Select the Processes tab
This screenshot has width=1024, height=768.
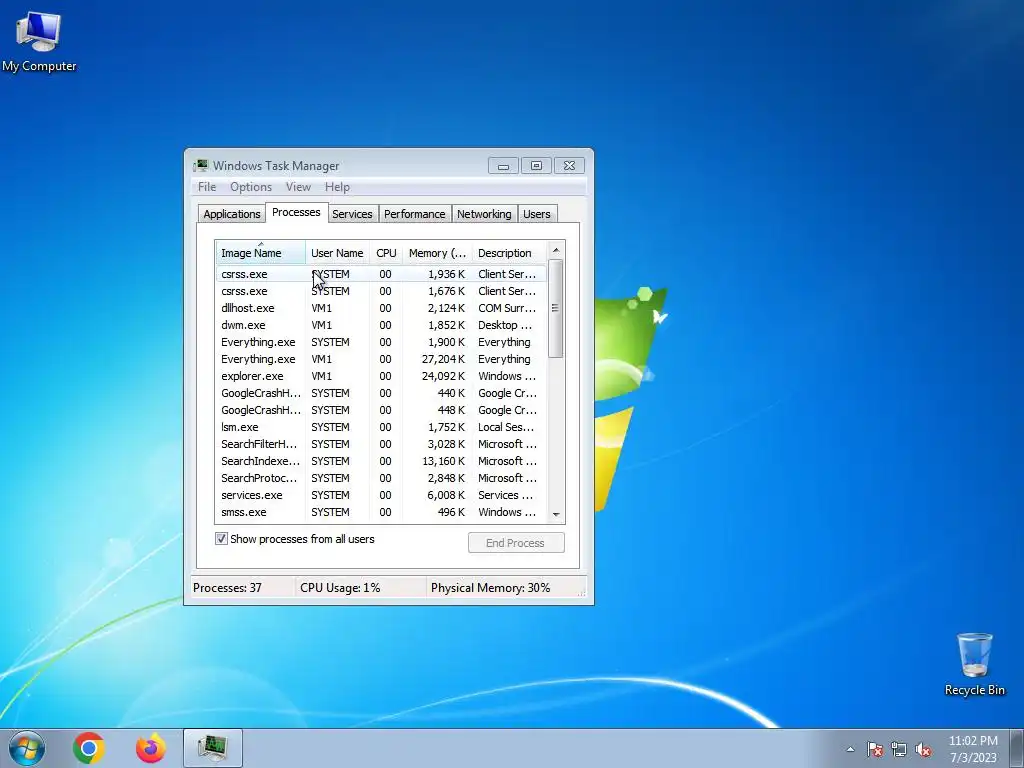click(296, 212)
